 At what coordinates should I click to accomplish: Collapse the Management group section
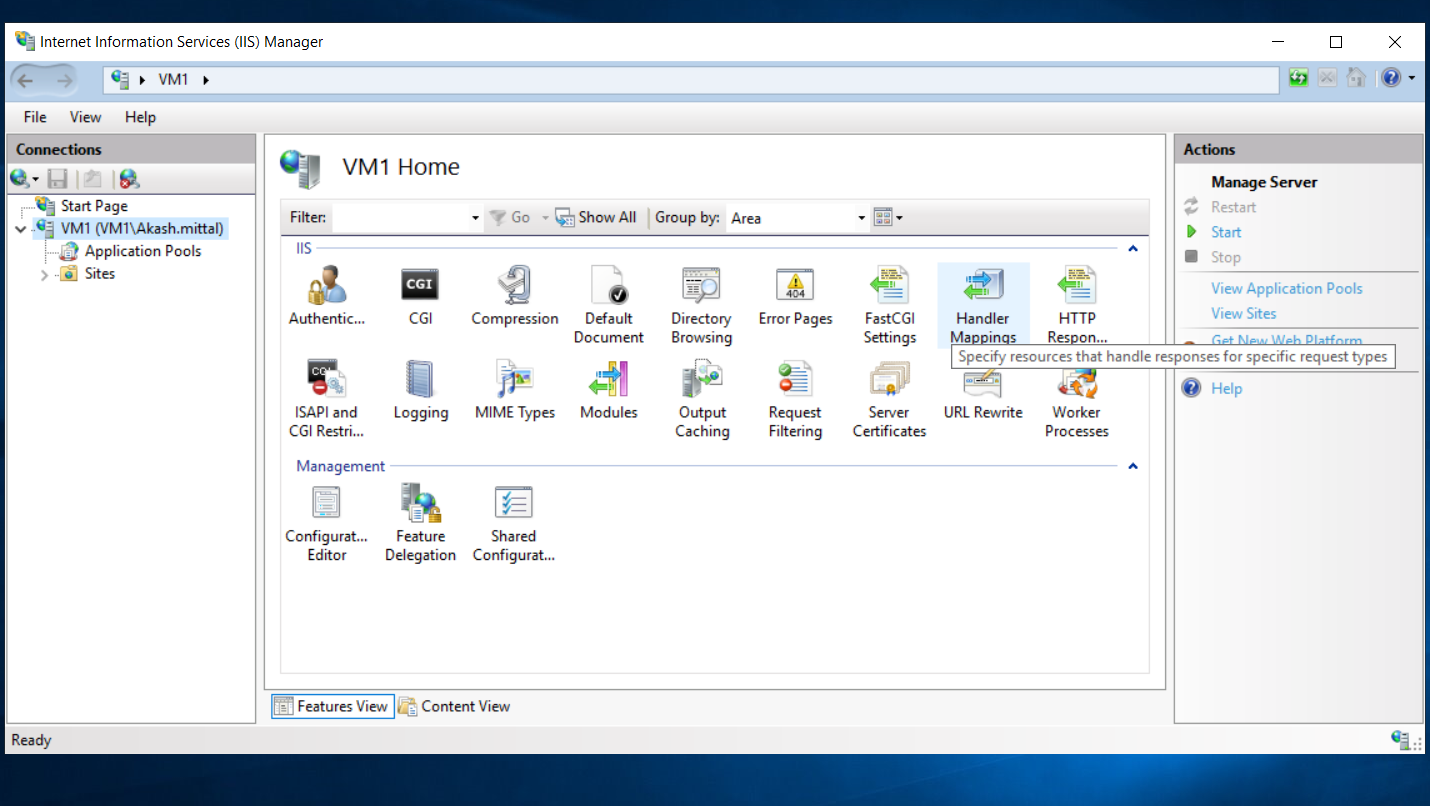pos(1133,466)
